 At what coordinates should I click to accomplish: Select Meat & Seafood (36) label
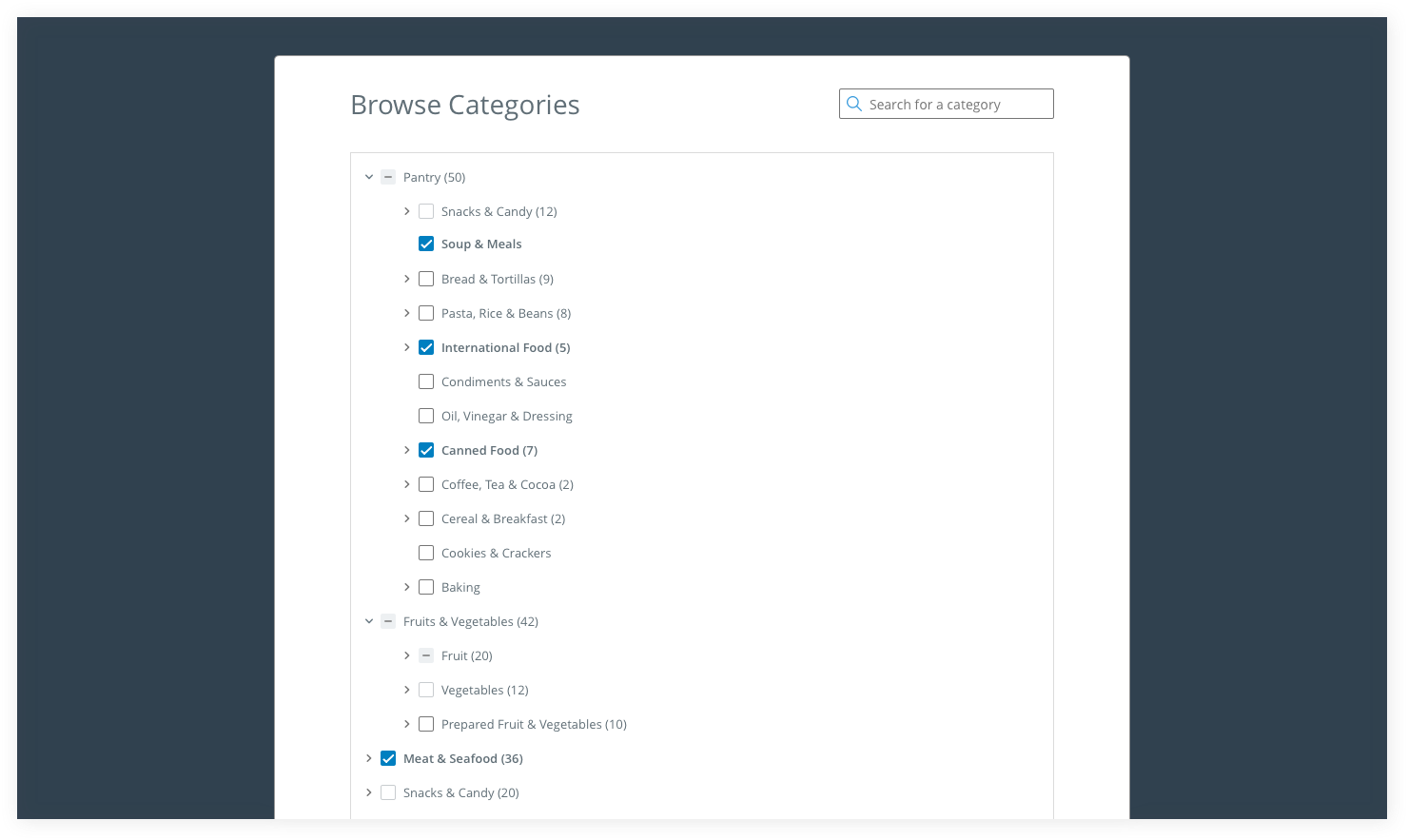[x=463, y=758]
